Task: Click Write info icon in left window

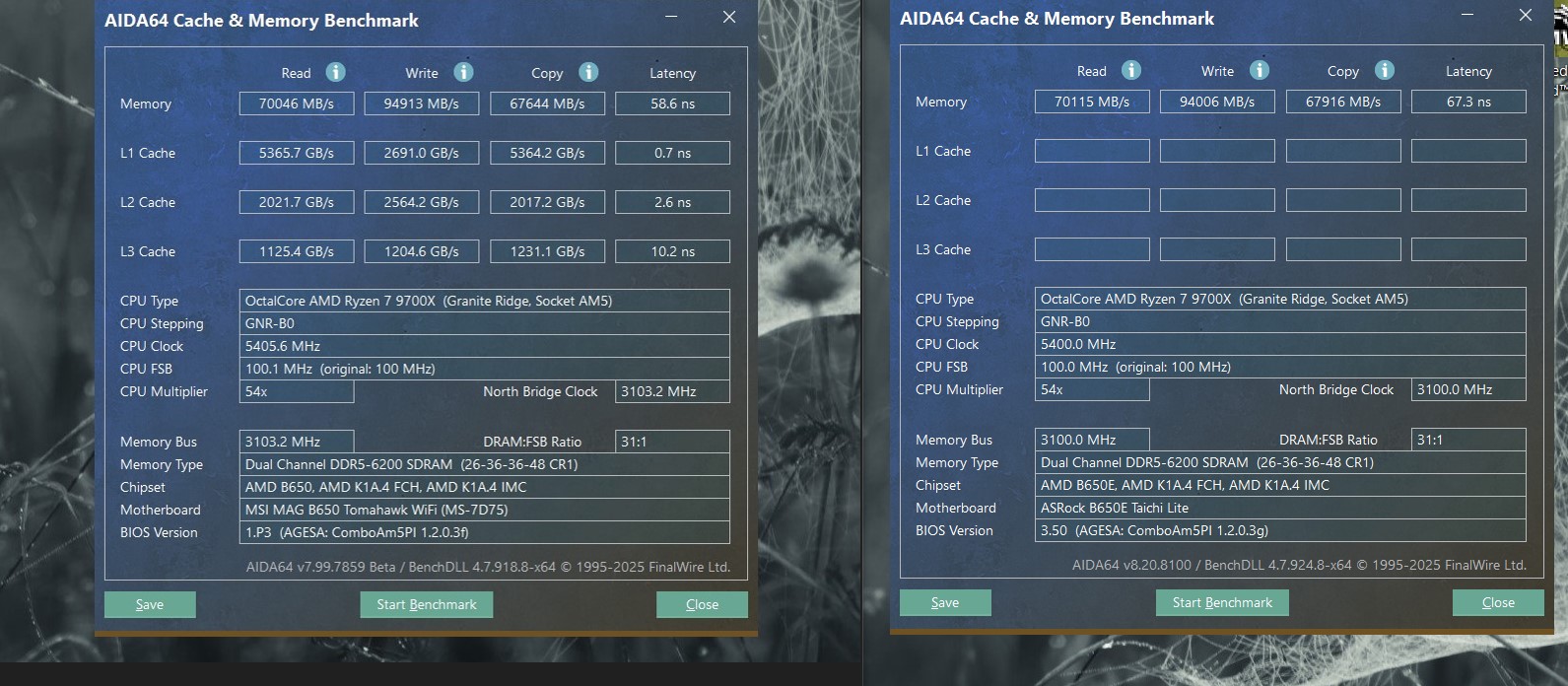Action: pos(463,72)
